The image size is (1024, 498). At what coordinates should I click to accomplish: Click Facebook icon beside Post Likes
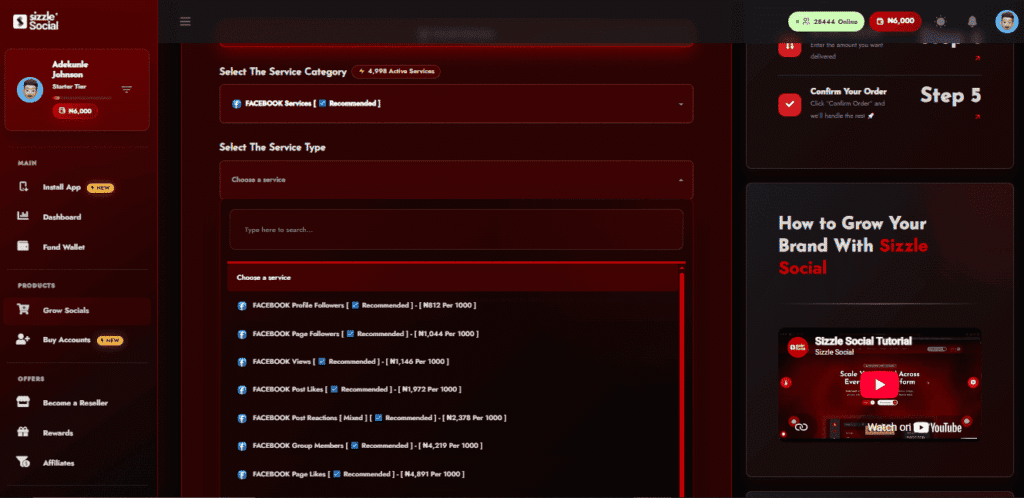(242, 390)
